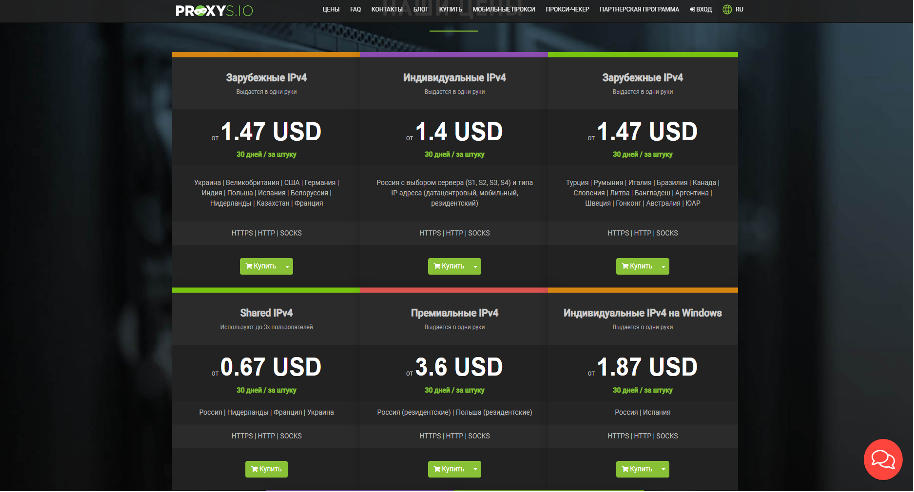Click 30 дней / за штуку under 0.67 USD

tap(266, 391)
